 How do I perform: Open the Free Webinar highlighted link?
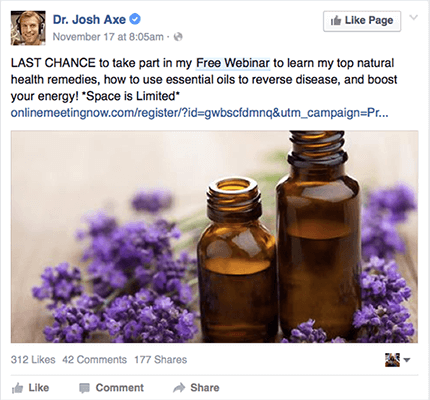(x=233, y=63)
